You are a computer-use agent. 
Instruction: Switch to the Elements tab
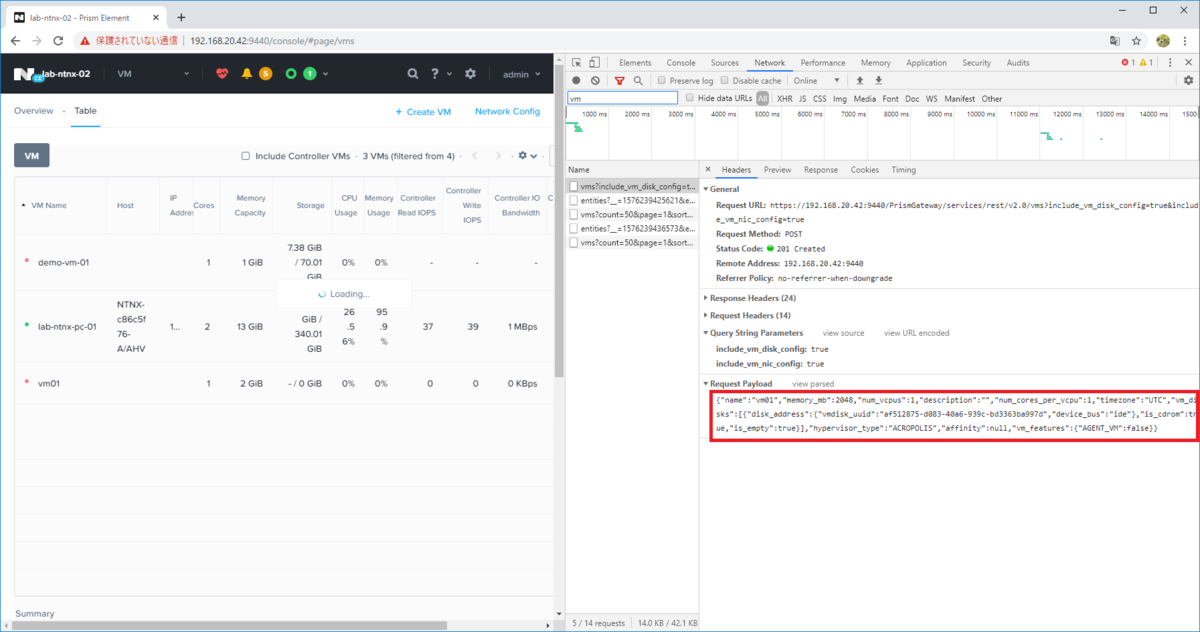pyautogui.click(x=635, y=63)
